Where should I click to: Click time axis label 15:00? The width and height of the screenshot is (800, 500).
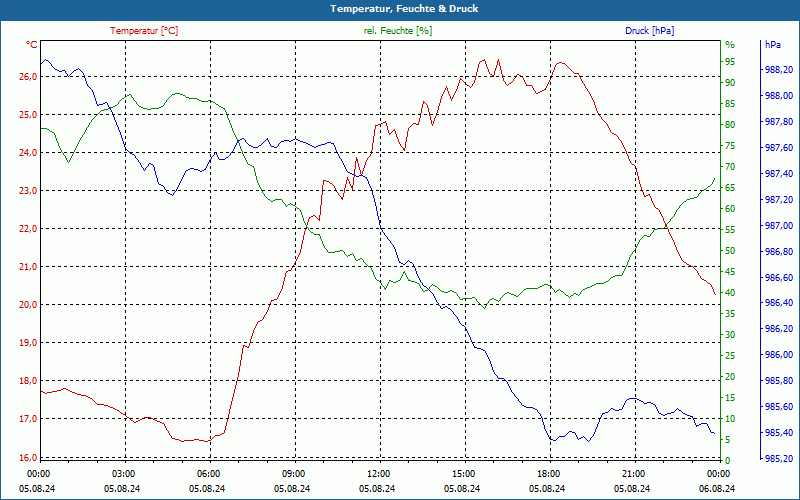pyautogui.click(x=463, y=473)
